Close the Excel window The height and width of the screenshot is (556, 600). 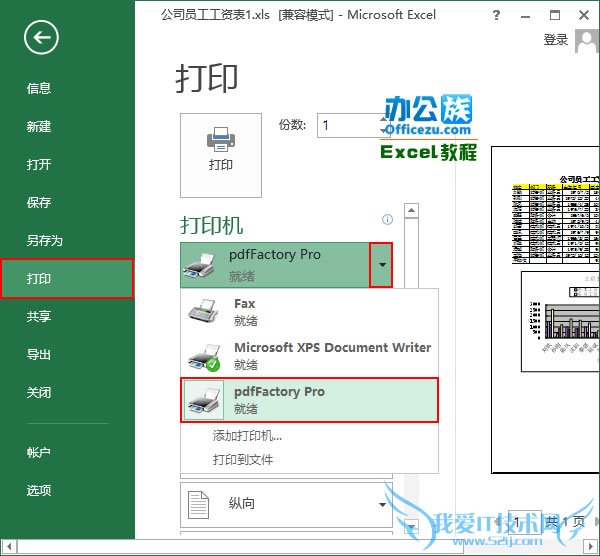point(584,15)
